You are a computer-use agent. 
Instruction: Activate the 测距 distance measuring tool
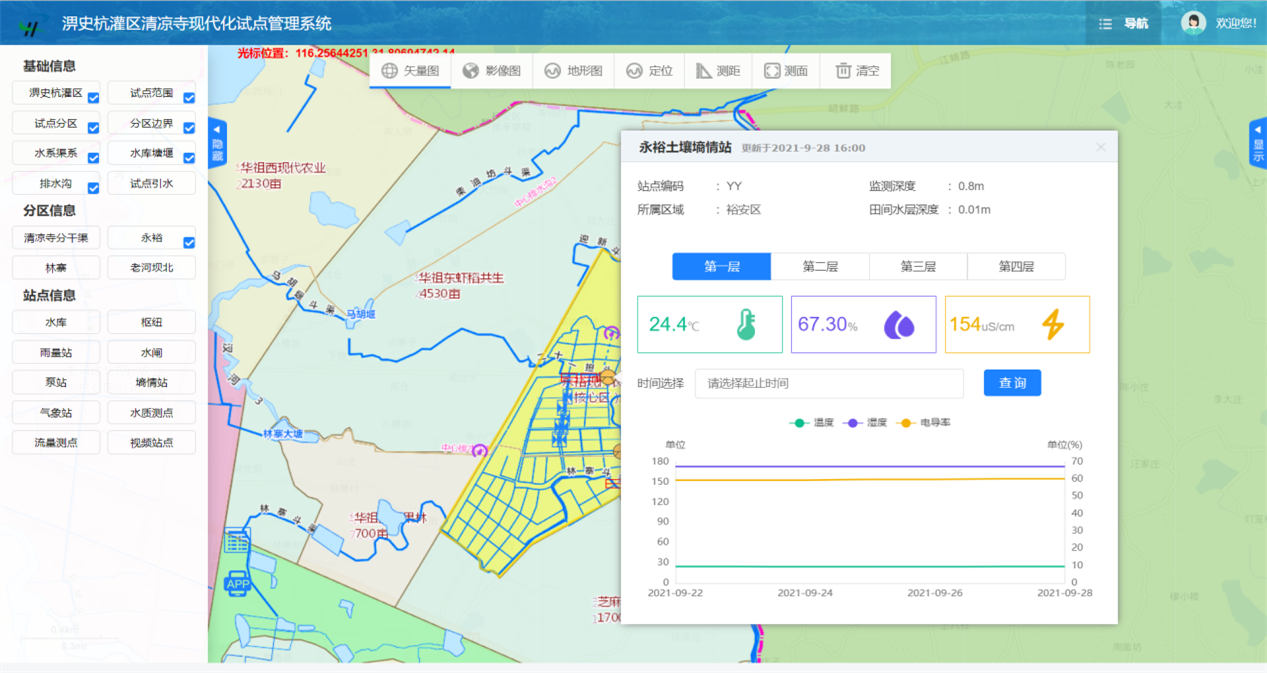click(x=718, y=71)
